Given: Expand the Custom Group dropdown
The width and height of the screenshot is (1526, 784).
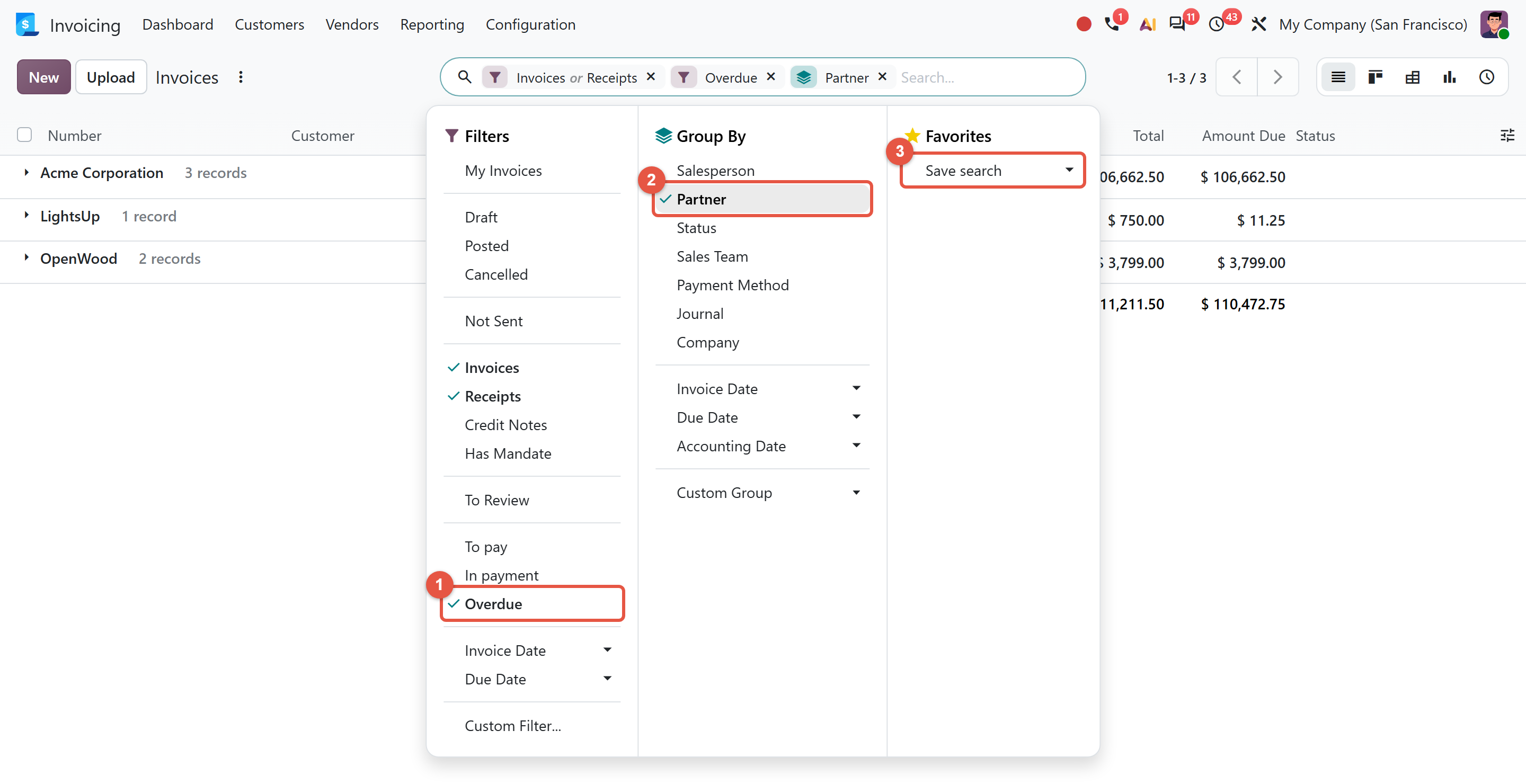Looking at the screenshot, I should (762, 492).
